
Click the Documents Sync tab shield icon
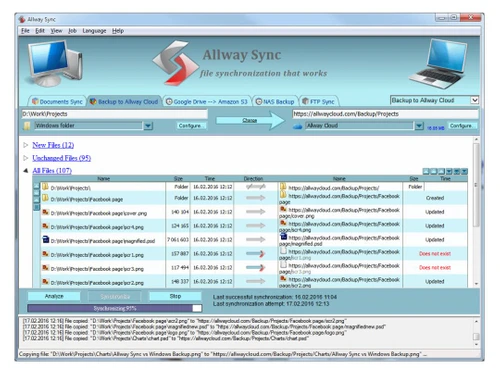coord(35,101)
